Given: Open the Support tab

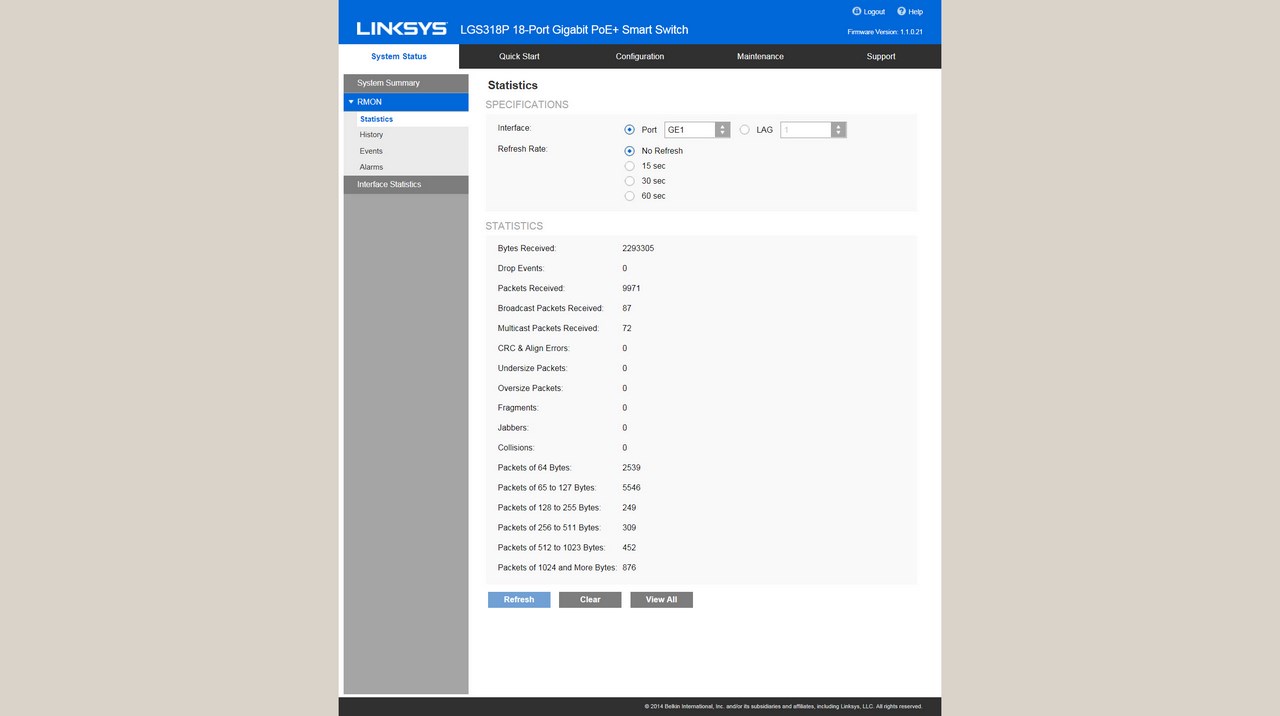Looking at the screenshot, I should coord(881,57).
